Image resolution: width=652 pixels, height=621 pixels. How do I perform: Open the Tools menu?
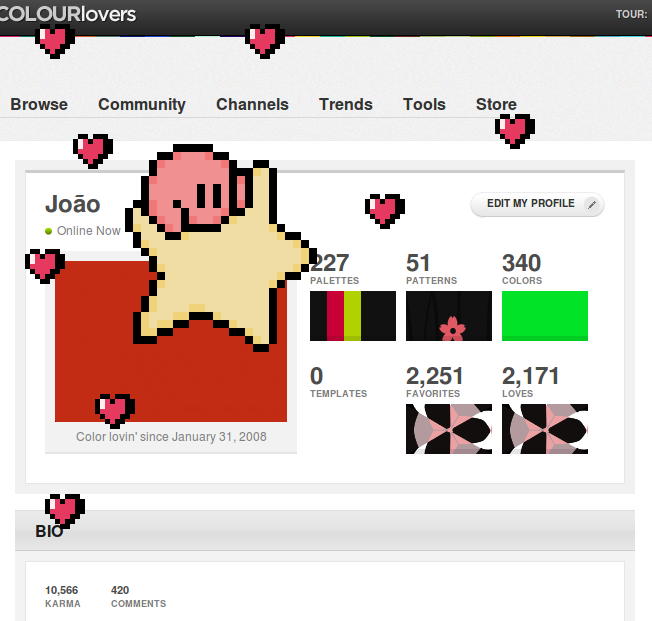click(424, 104)
